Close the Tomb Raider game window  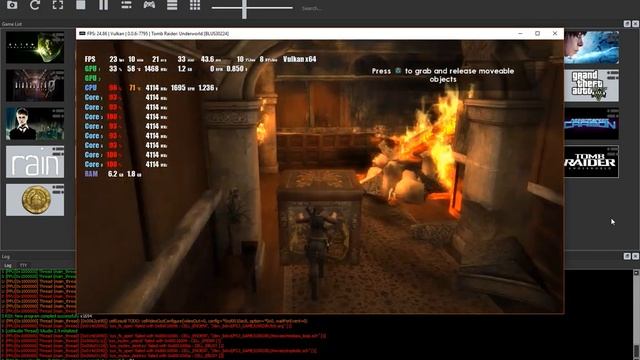(x=555, y=33)
